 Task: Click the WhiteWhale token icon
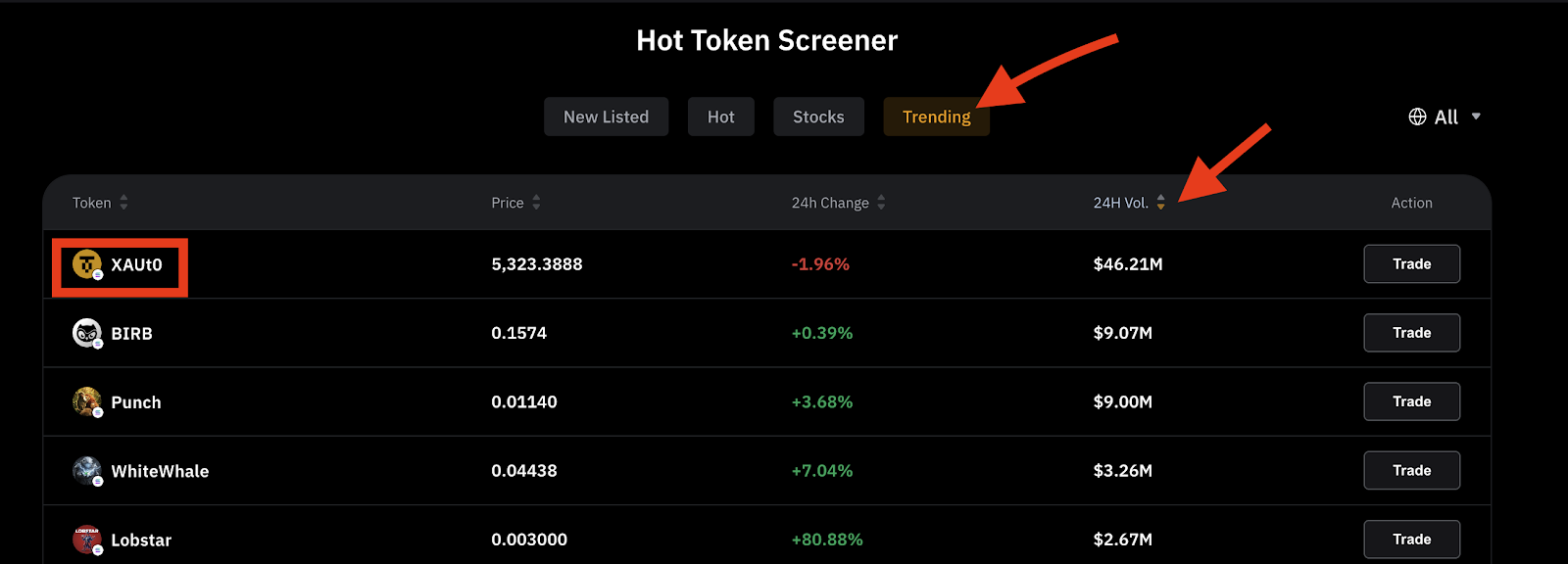87,471
